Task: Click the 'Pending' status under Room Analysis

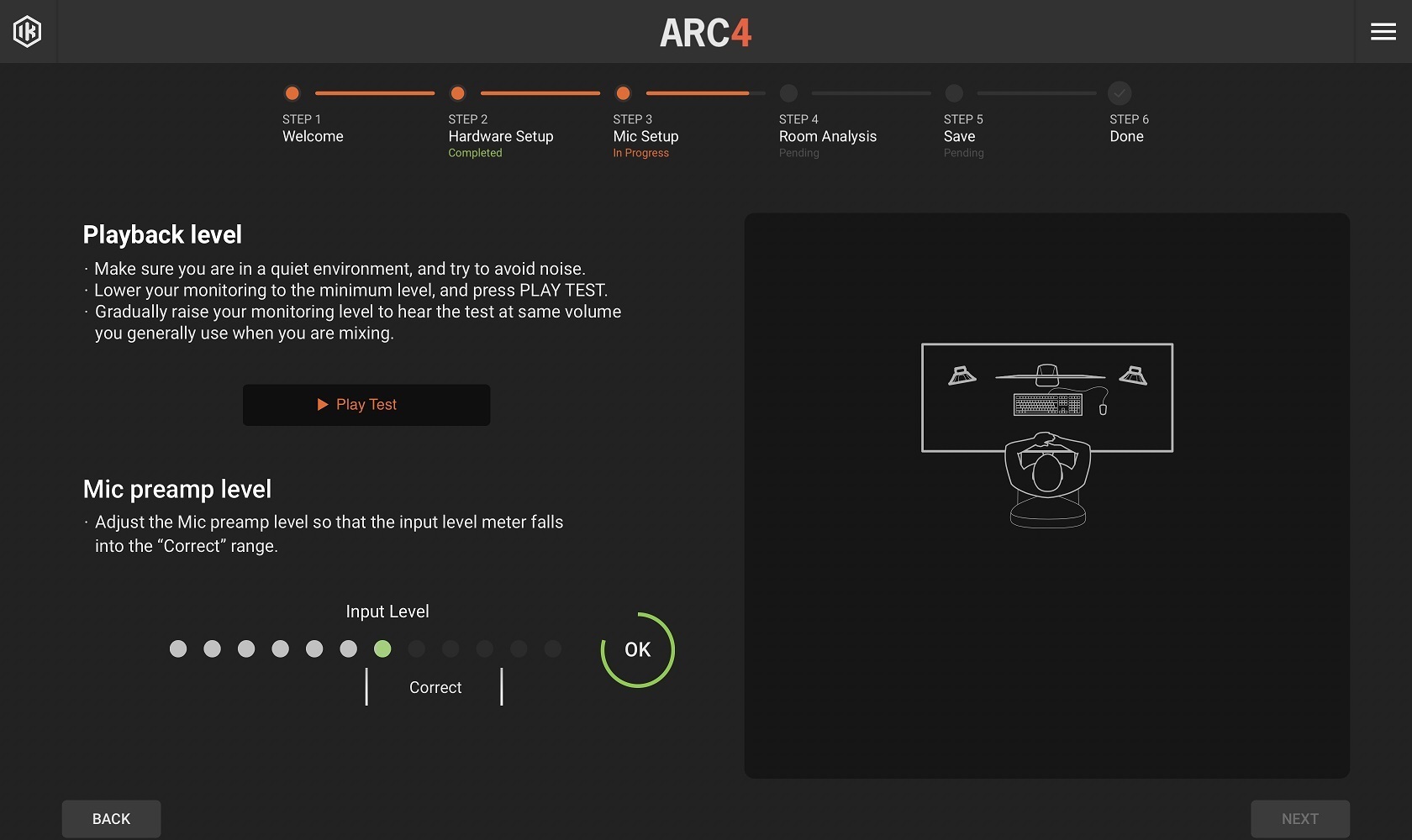Action: 799,153
